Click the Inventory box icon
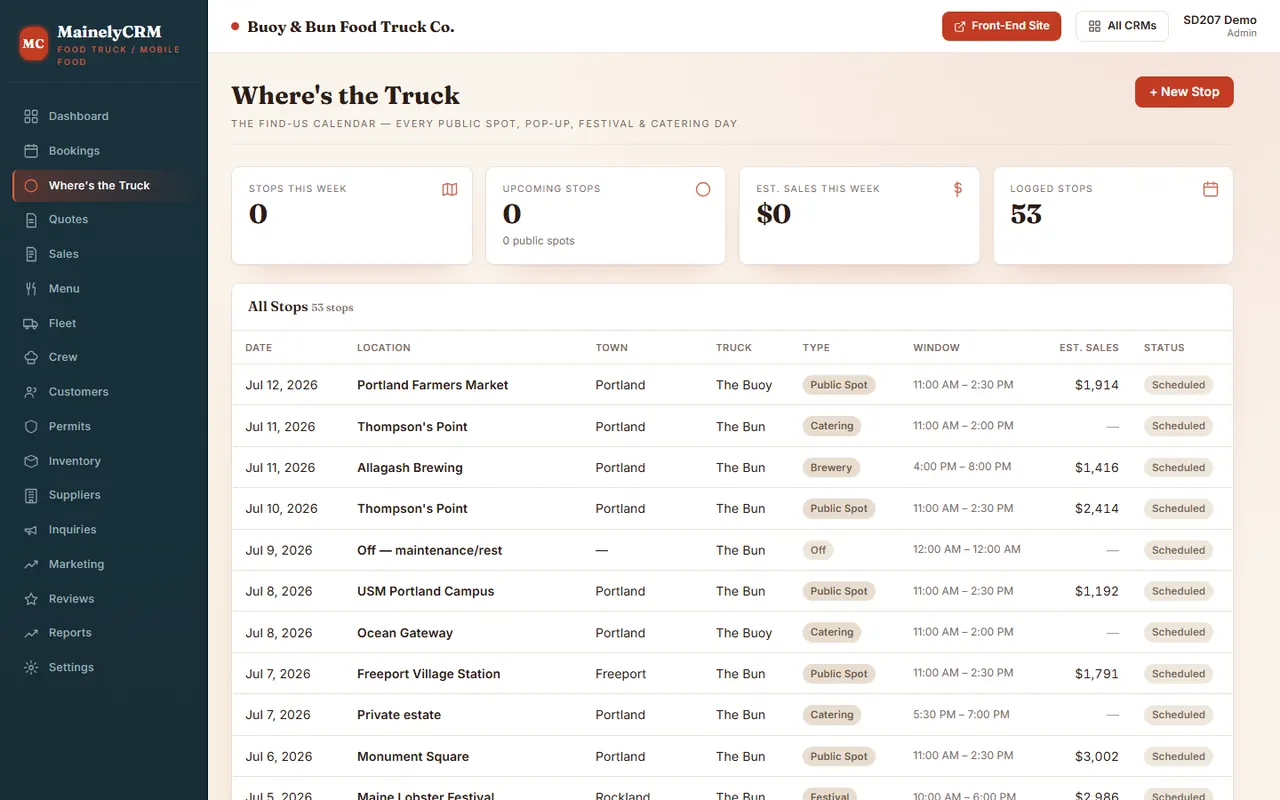1280x800 pixels. [31, 461]
